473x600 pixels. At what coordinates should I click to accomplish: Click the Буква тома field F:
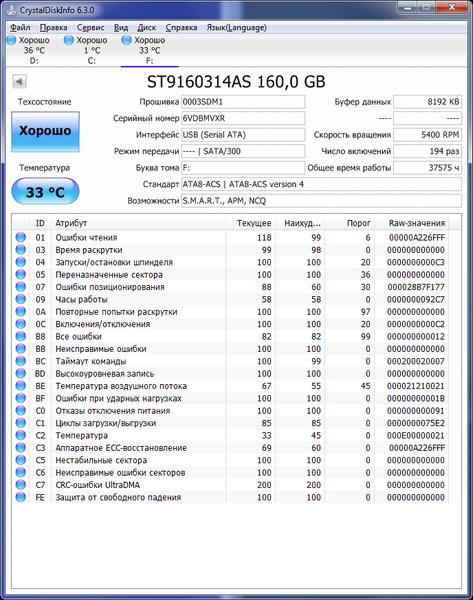point(243,168)
